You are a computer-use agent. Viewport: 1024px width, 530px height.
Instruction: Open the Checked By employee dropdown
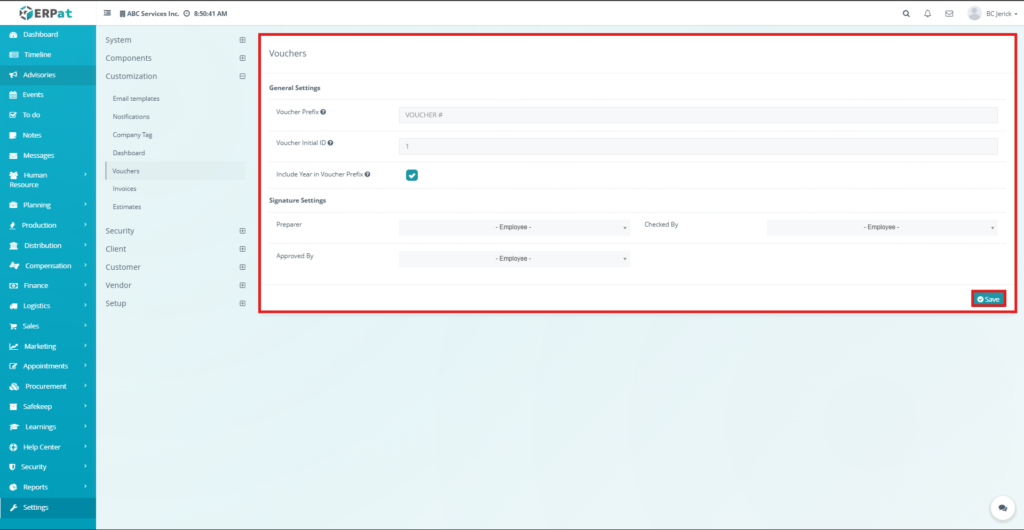(882, 228)
